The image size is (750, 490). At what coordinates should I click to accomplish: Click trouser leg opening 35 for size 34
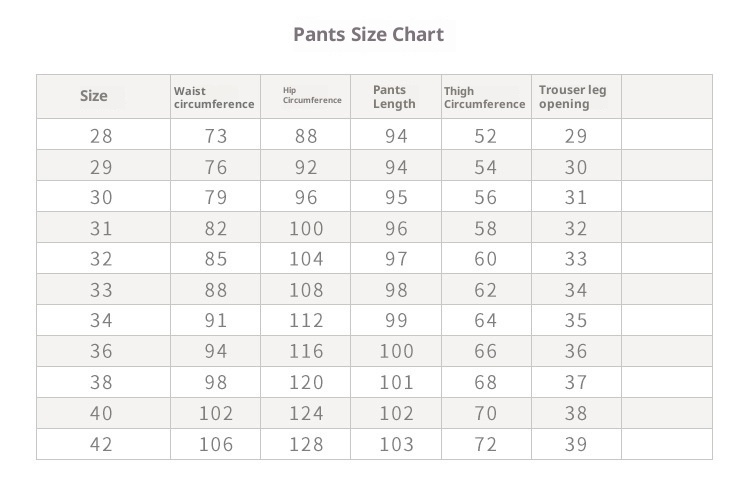[576, 321]
